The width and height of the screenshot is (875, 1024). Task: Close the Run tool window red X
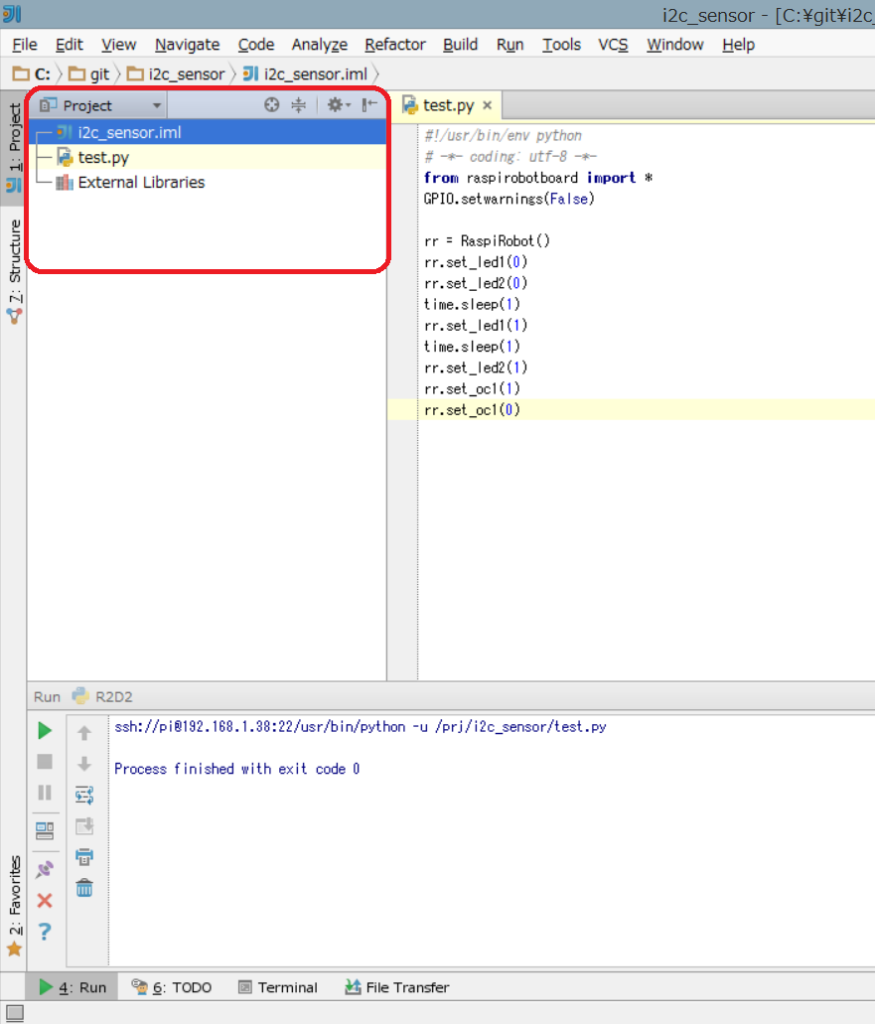click(x=44, y=900)
